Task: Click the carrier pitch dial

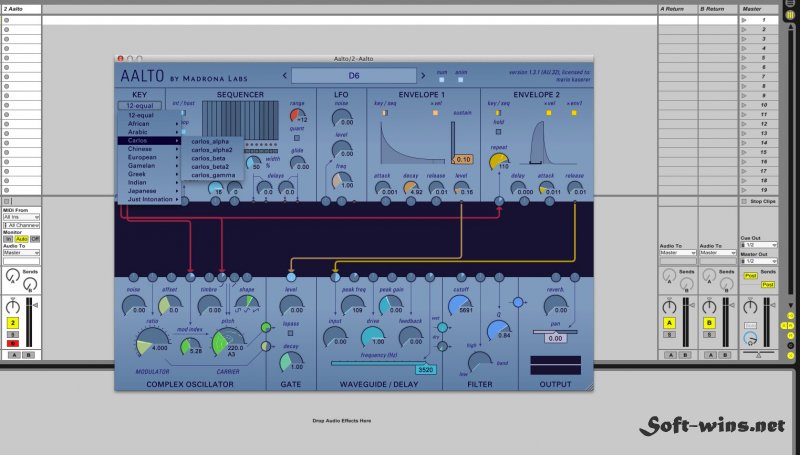Action: pyautogui.click(x=228, y=341)
